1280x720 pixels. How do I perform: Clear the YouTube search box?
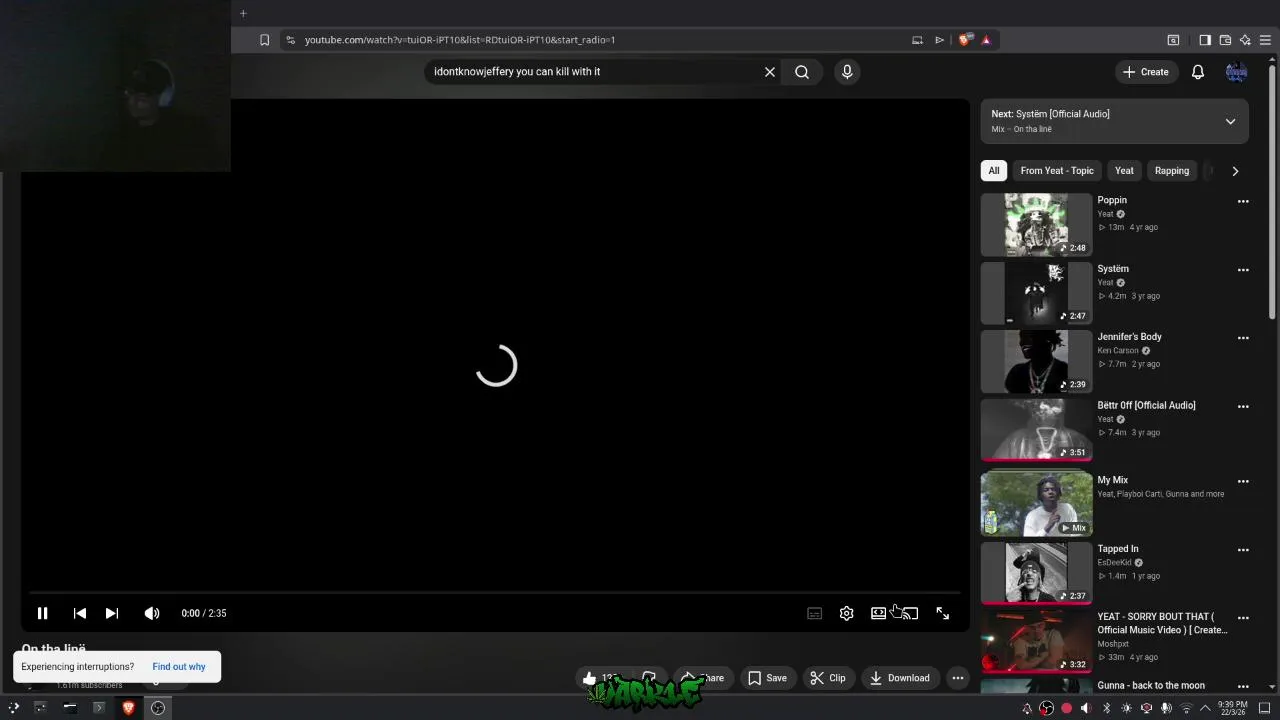coord(770,72)
